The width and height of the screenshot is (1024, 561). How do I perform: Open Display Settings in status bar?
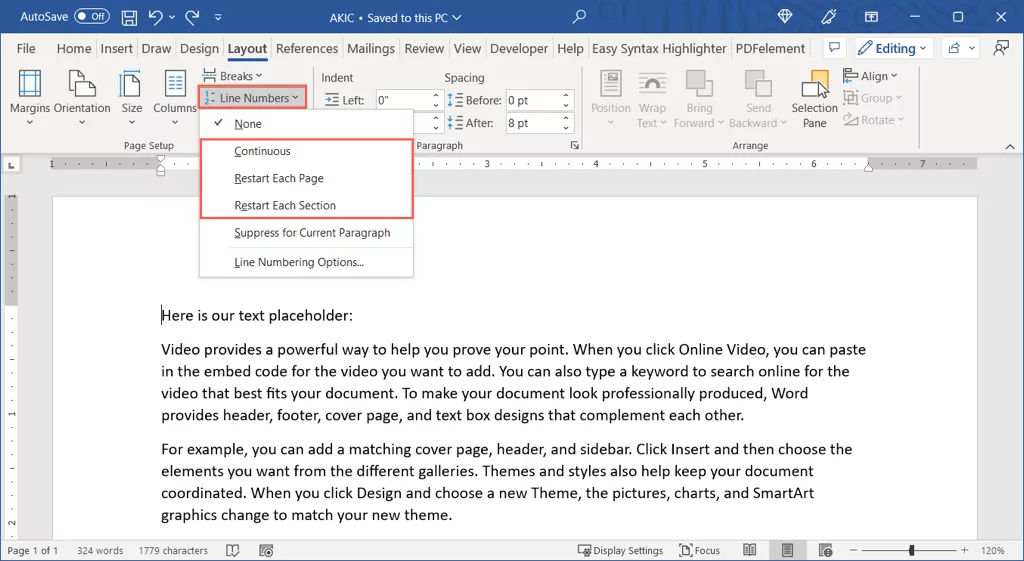coord(620,551)
